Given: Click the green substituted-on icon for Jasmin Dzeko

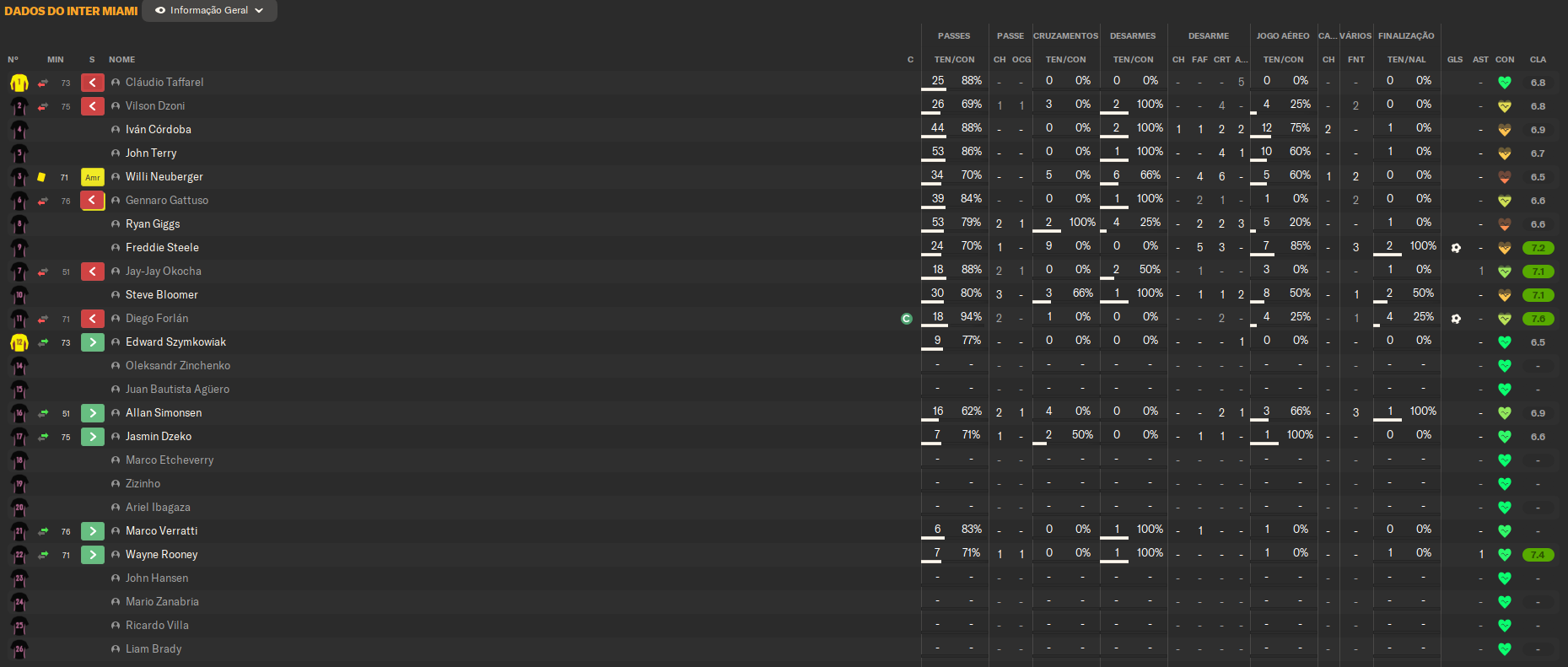Looking at the screenshot, I should click(93, 437).
